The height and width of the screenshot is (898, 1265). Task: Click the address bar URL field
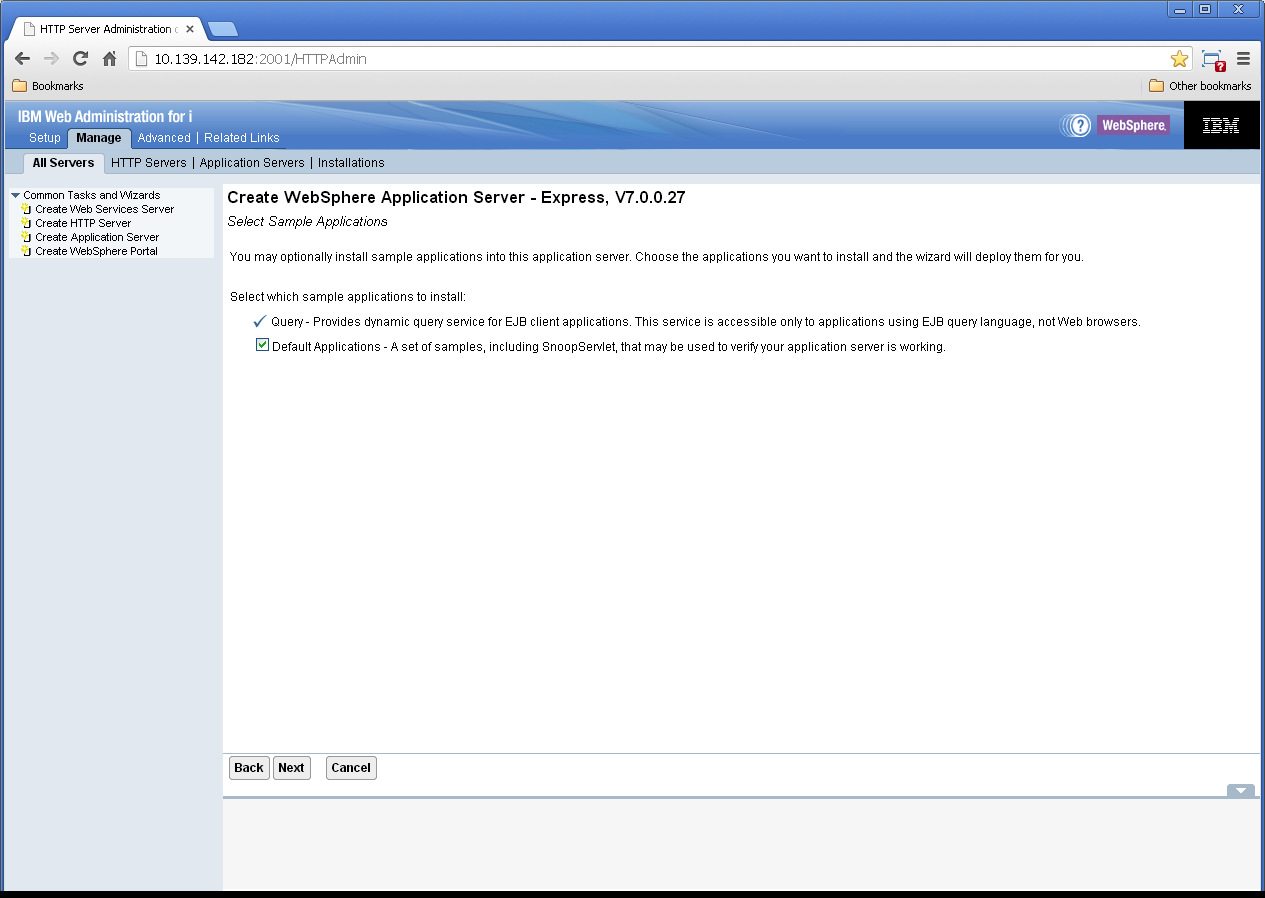pyautogui.click(x=660, y=59)
